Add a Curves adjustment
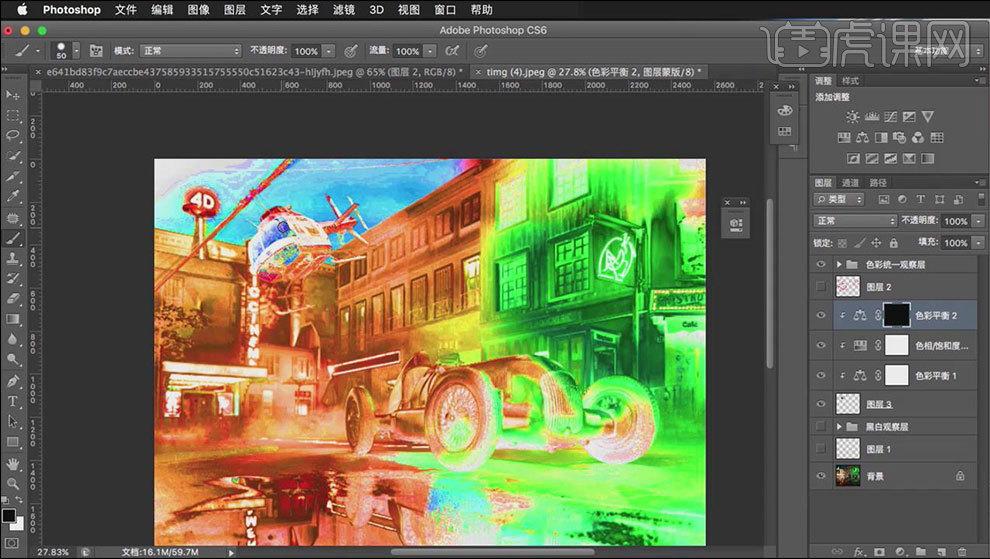This screenshot has height=559, width=990. click(890, 116)
